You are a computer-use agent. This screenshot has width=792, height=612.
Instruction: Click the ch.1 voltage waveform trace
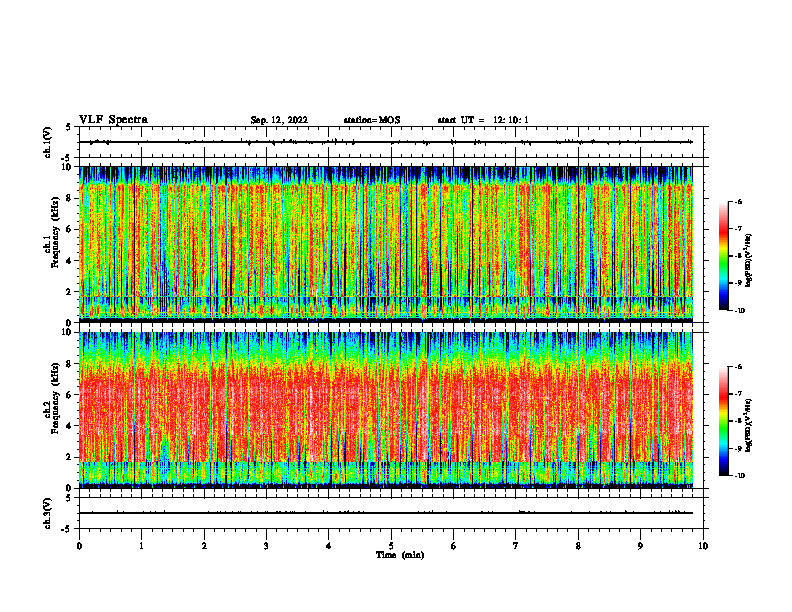pos(386,142)
